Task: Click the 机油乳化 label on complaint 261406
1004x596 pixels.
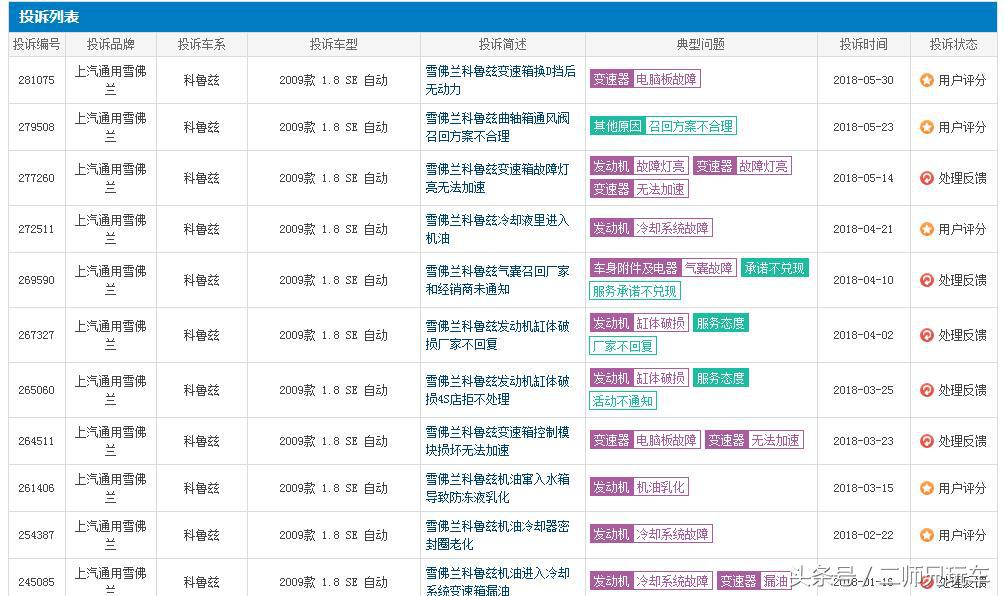Action: [663, 488]
